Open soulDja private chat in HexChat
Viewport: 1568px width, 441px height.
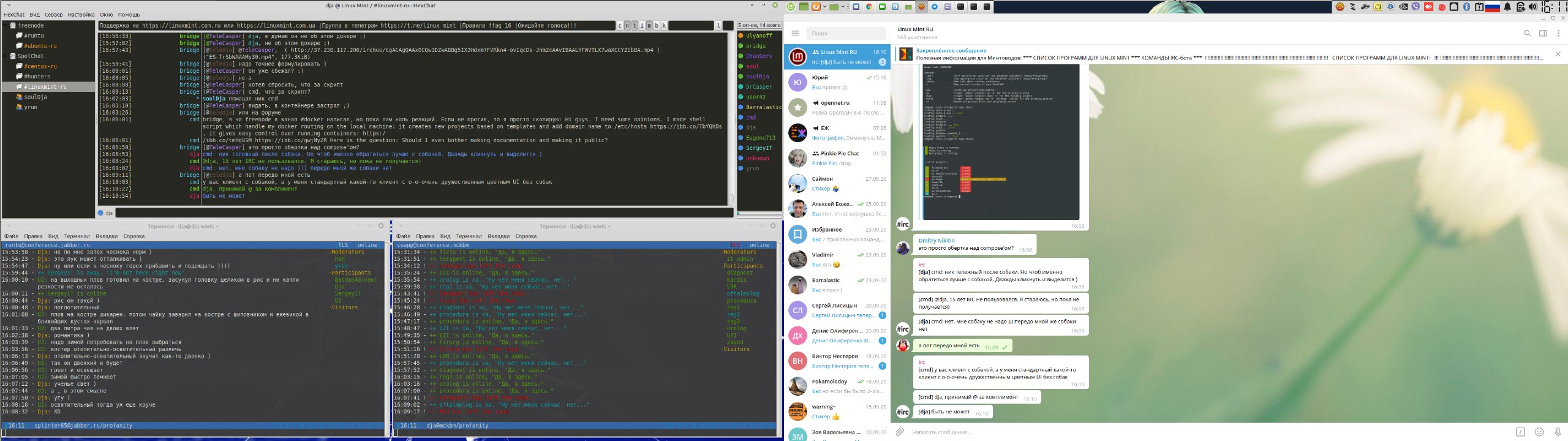[x=35, y=97]
